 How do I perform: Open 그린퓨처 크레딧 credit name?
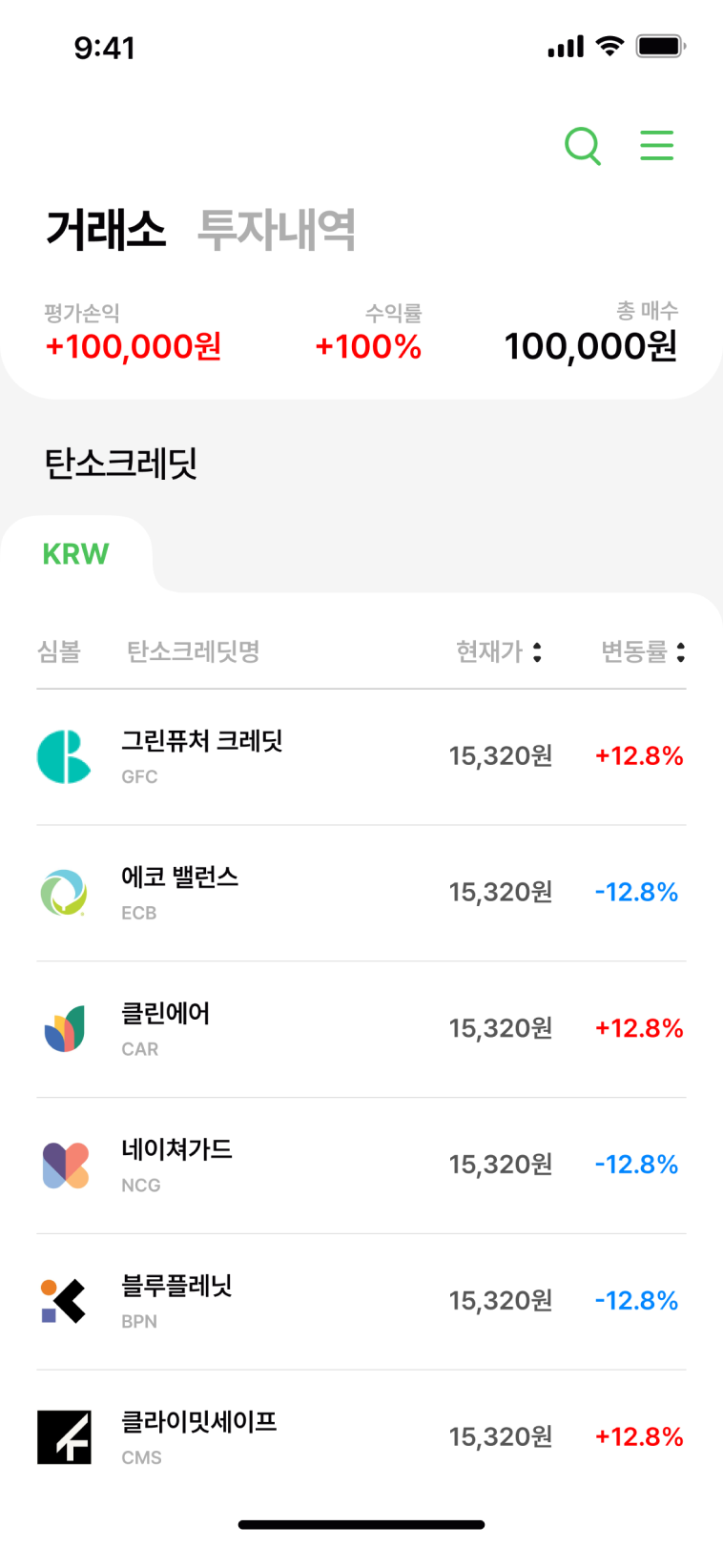[202, 741]
